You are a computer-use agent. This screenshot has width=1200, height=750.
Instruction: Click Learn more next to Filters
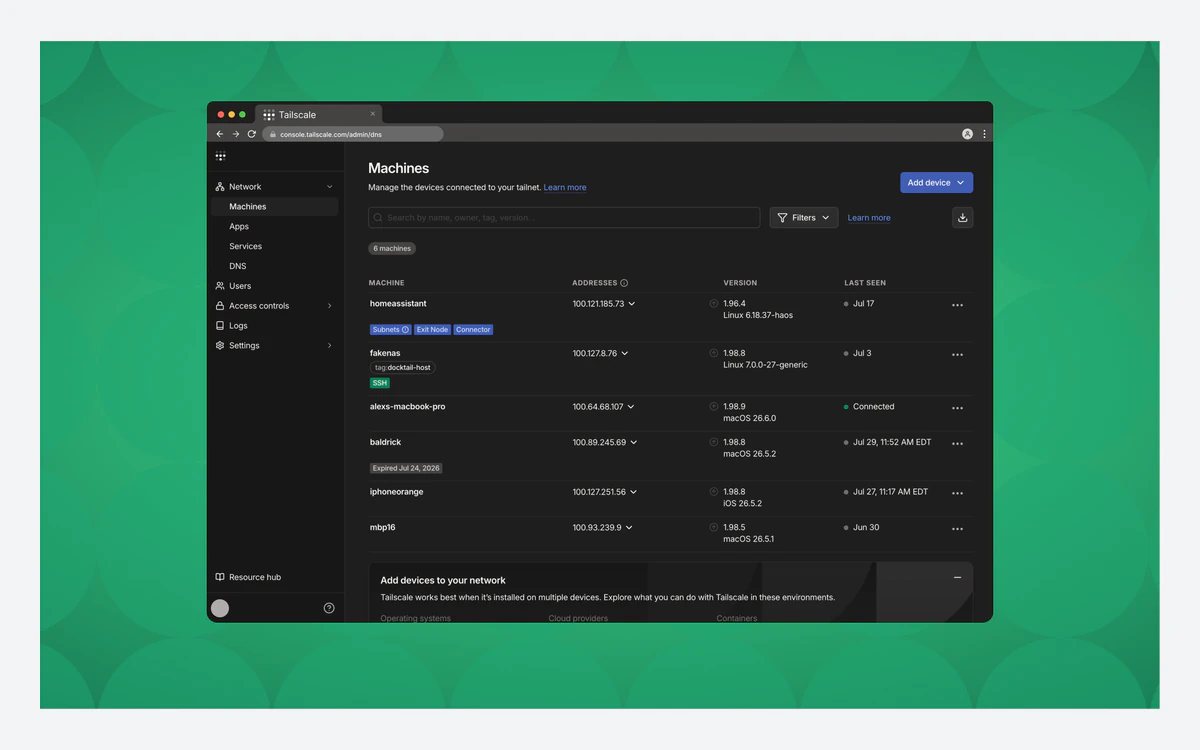tap(869, 218)
